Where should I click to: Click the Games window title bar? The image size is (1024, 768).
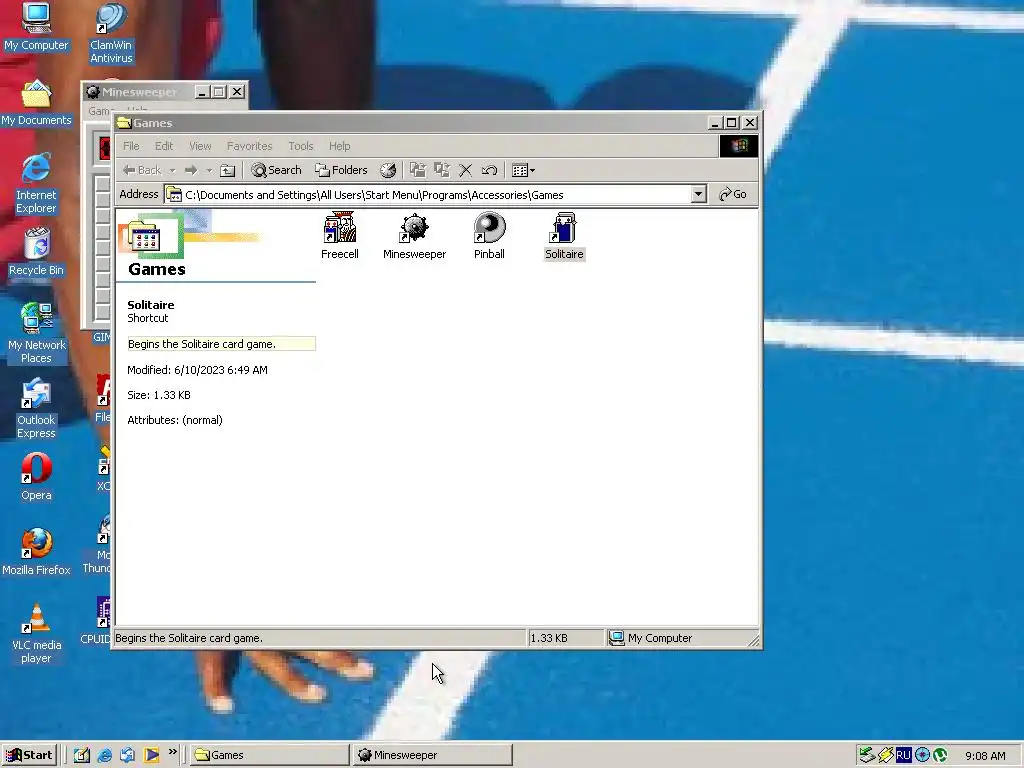point(411,123)
